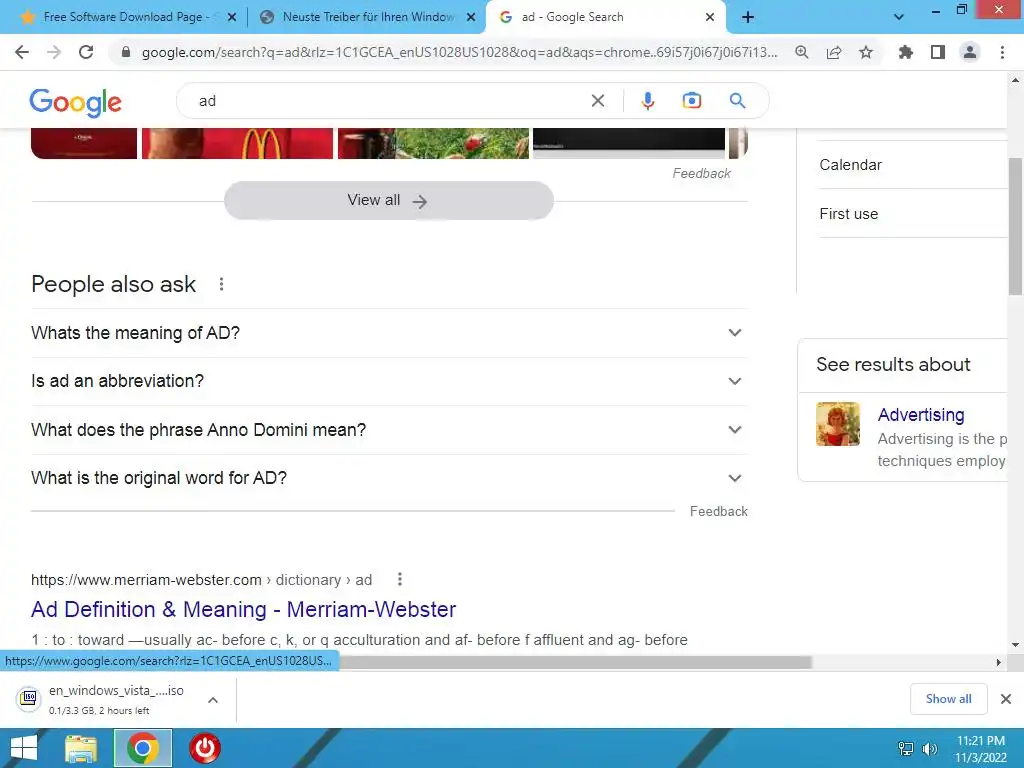Clear the search box with X

click(598, 101)
